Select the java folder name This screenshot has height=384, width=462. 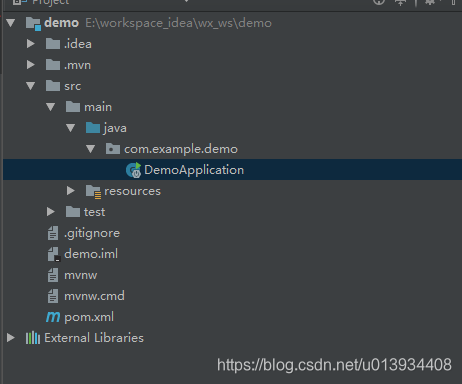point(115,128)
